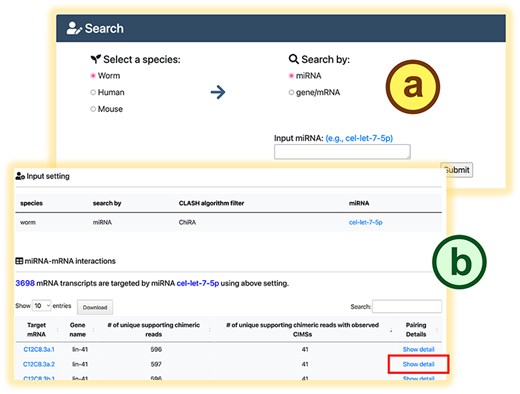520x394 pixels.
Task: Sort by unique supporting chimeric reads column
Action: coord(154,330)
